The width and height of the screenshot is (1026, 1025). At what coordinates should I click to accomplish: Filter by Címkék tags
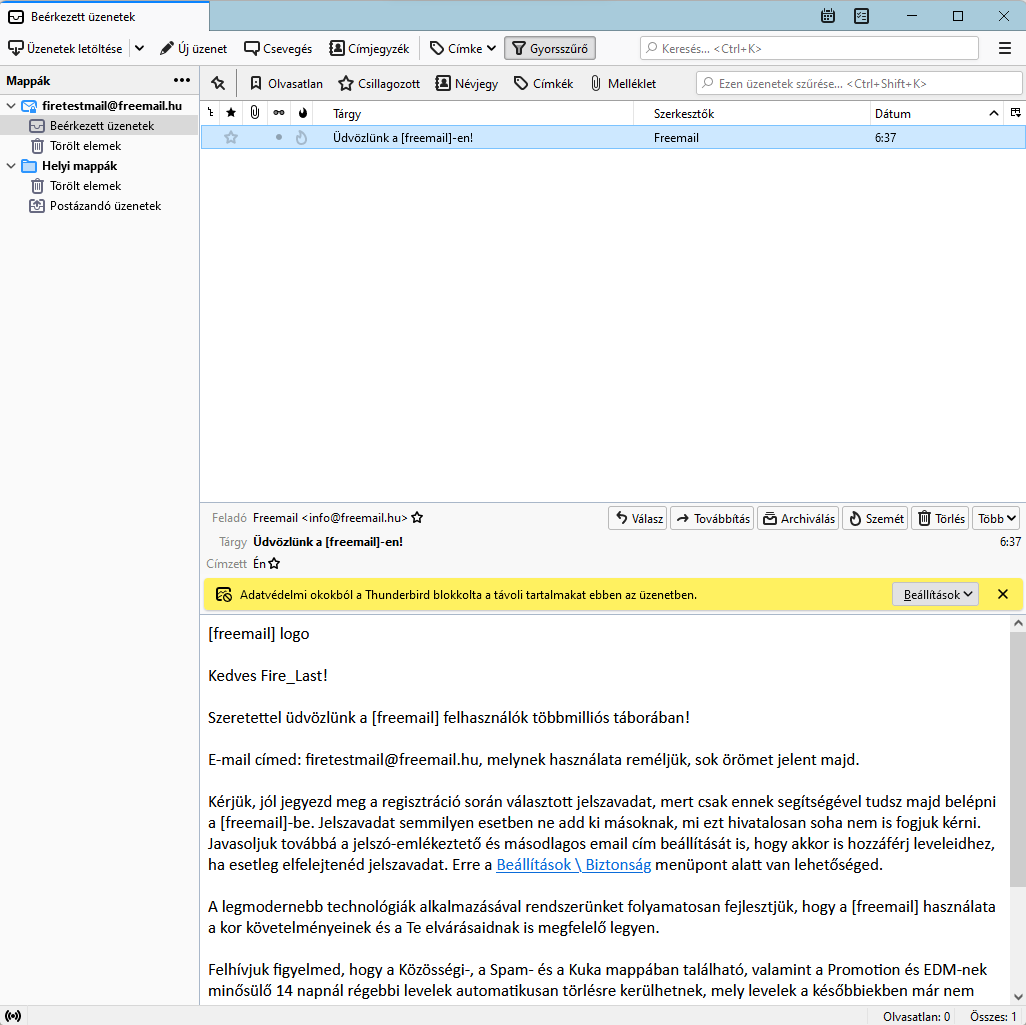[544, 83]
